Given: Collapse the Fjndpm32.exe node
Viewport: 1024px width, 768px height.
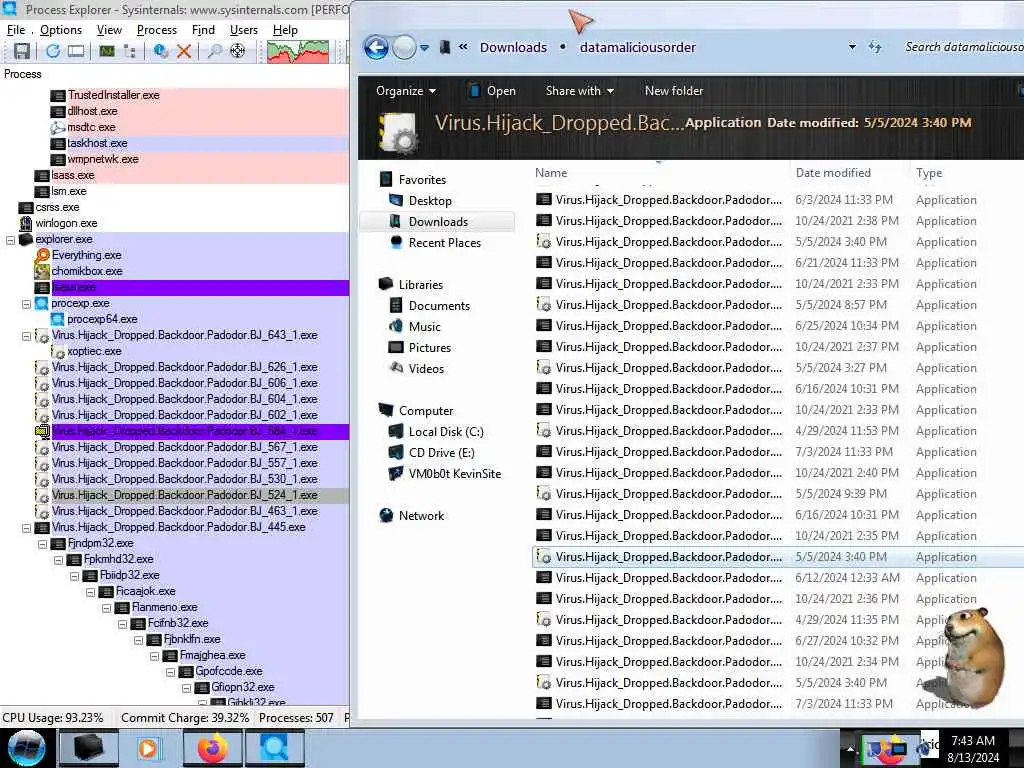Looking at the screenshot, I should coord(42,543).
